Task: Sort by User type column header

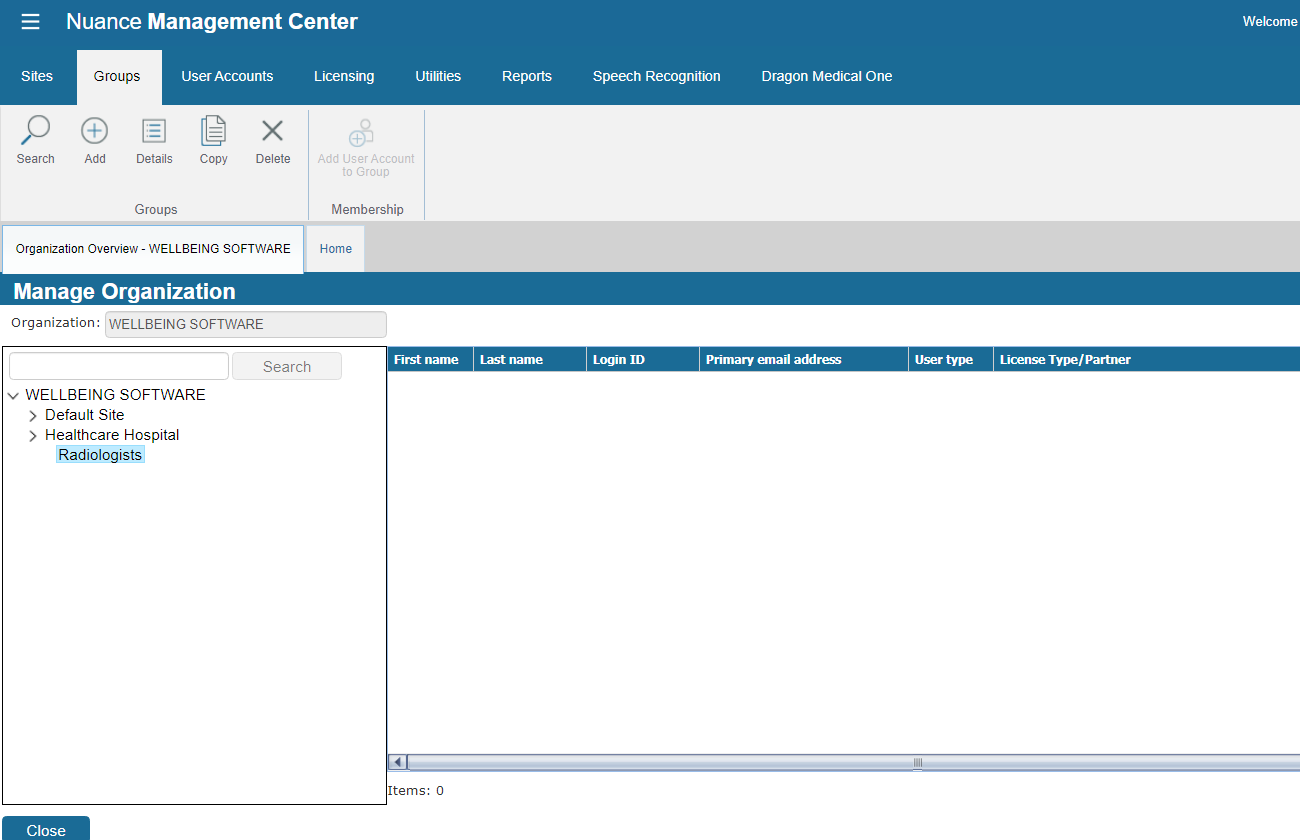Action: [x=951, y=359]
